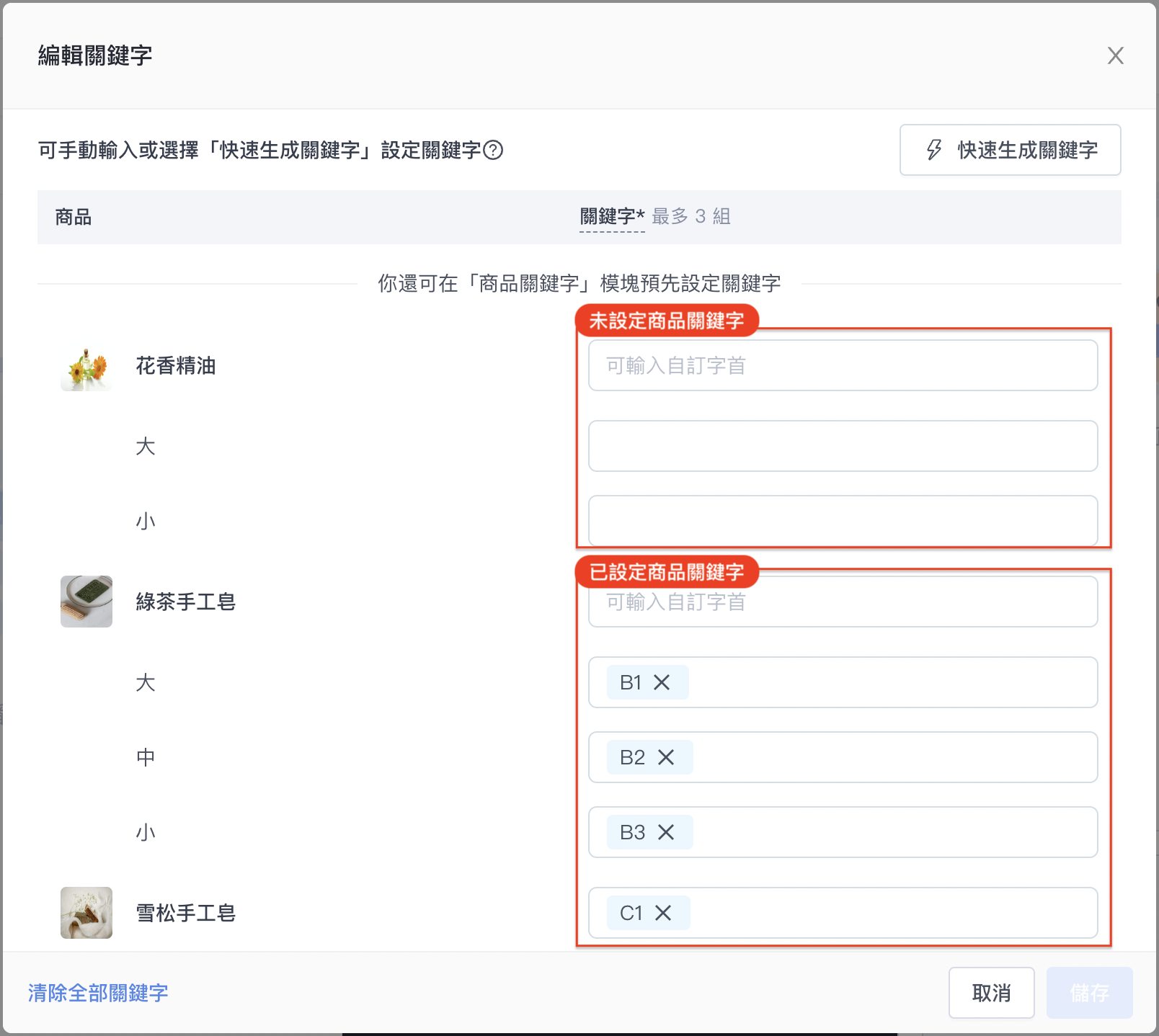The image size is (1159, 1036).
Task: Click the B1 keyword tag text
Action: click(x=631, y=682)
